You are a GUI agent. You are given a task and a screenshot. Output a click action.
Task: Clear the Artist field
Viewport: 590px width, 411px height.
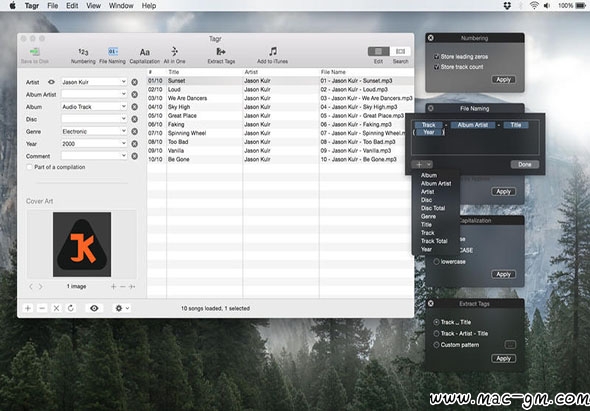[134, 82]
